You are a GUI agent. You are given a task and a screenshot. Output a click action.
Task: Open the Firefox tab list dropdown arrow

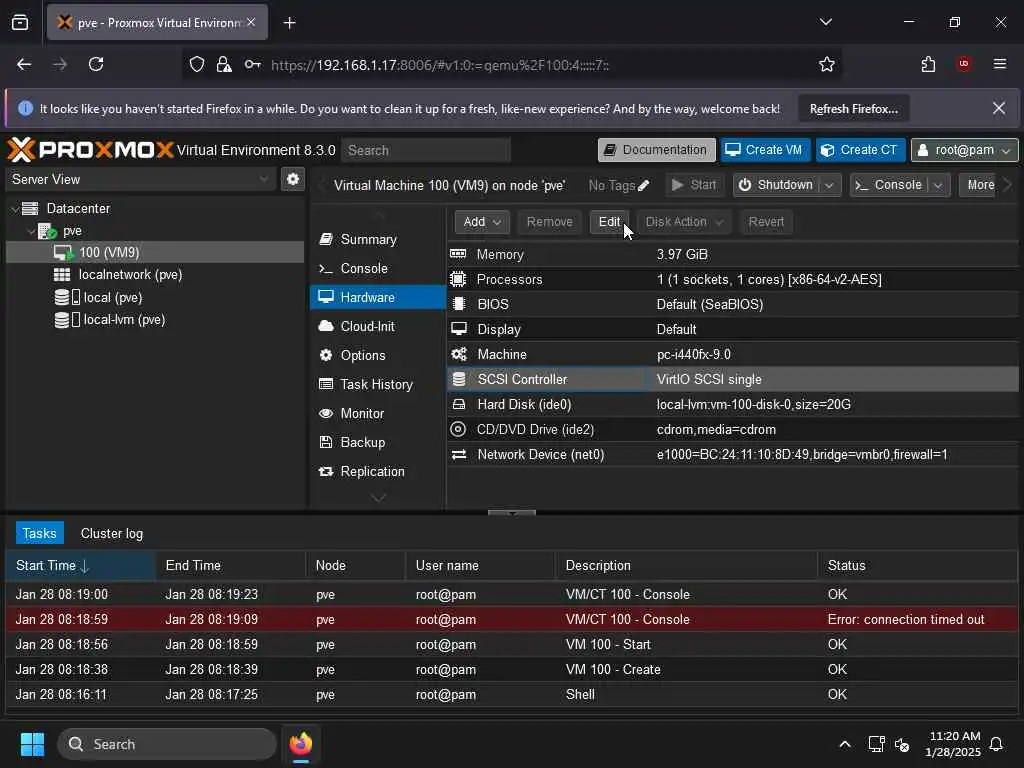coord(825,22)
